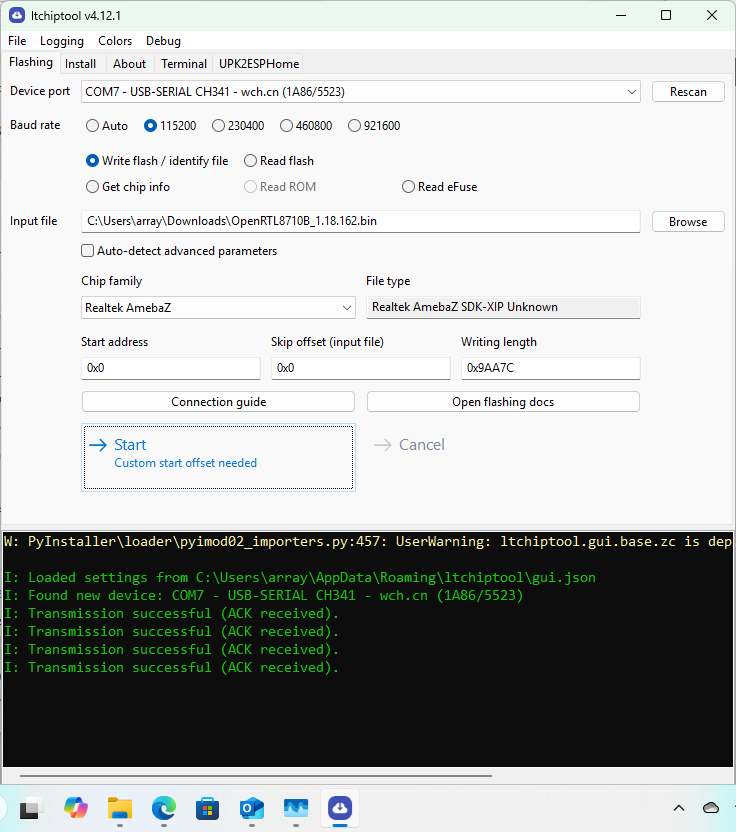Open the Debug menu
The image size is (736, 832).
click(163, 41)
